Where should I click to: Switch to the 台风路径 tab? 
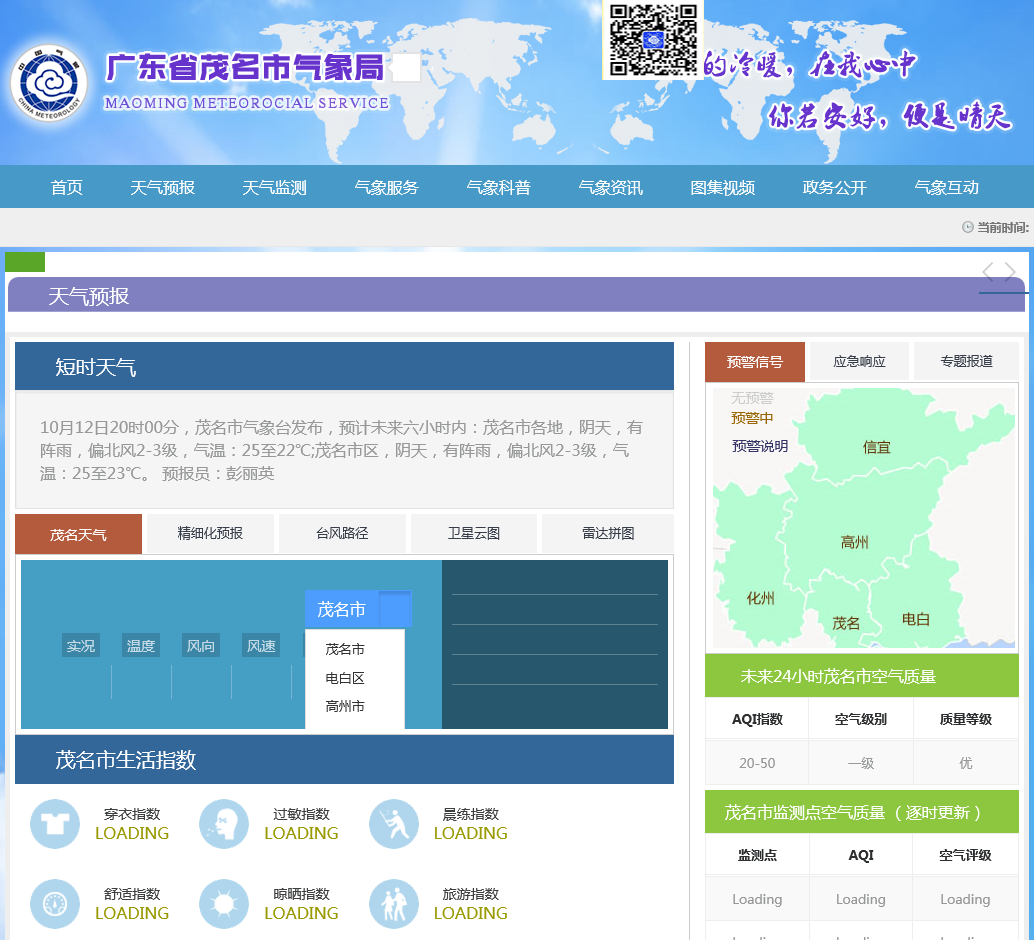click(342, 533)
